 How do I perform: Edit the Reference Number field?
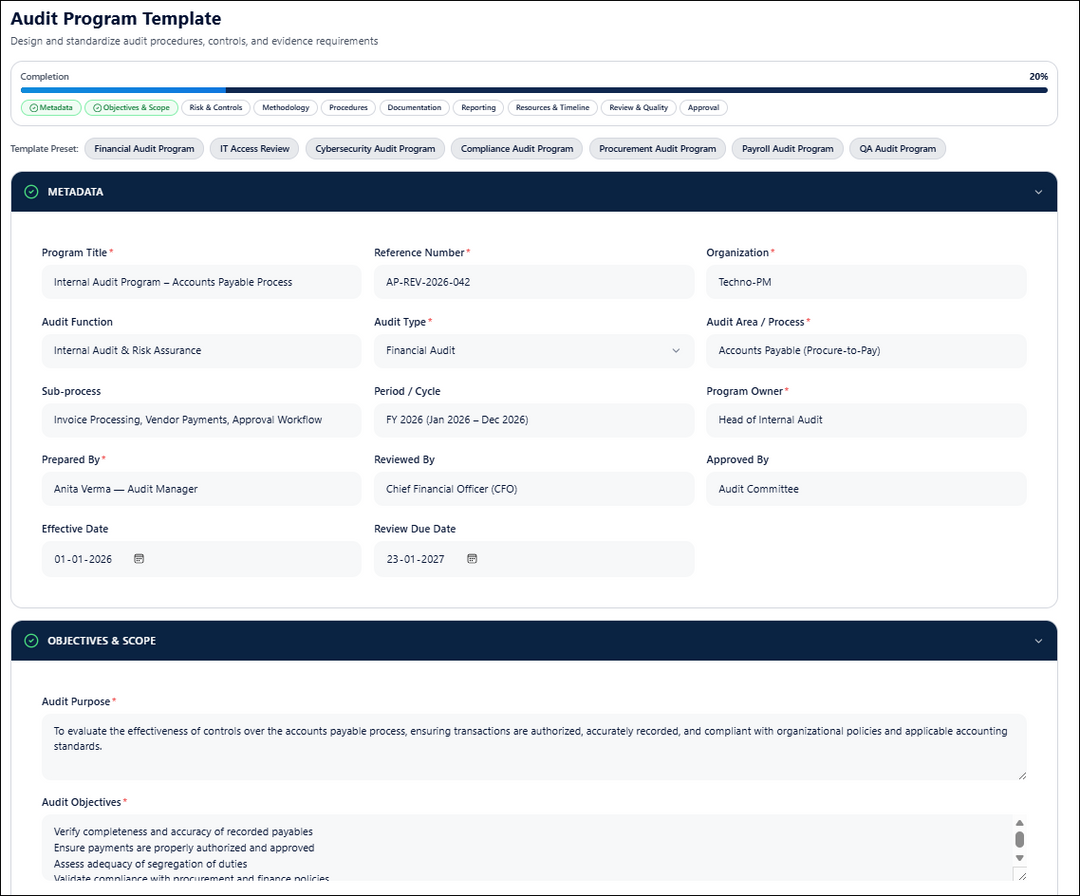(534, 282)
